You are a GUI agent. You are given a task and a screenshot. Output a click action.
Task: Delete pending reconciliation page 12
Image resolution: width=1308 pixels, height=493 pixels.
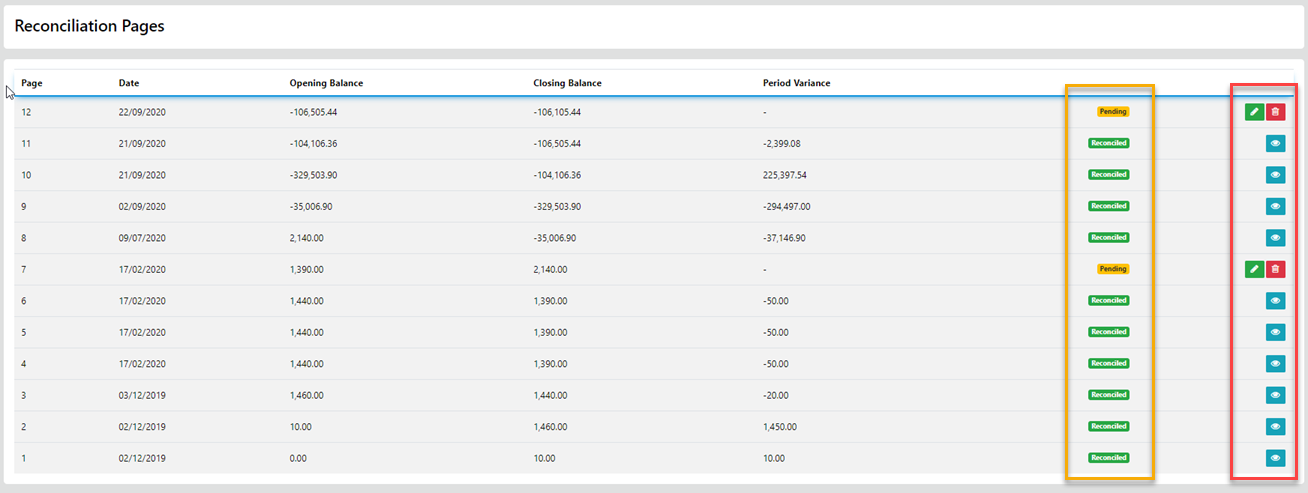click(x=1275, y=112)
